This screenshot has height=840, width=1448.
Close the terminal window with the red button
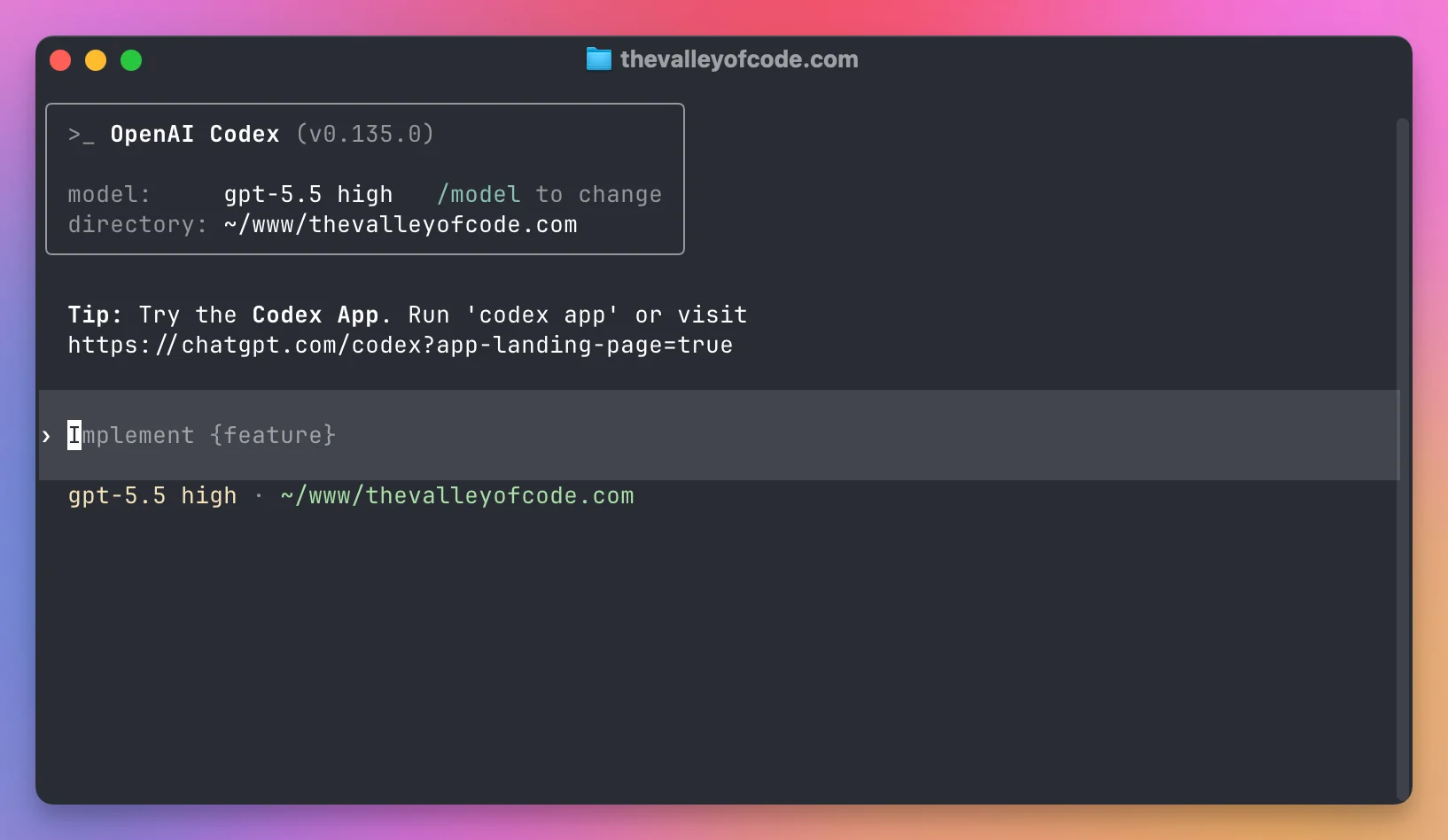(60, 60)
